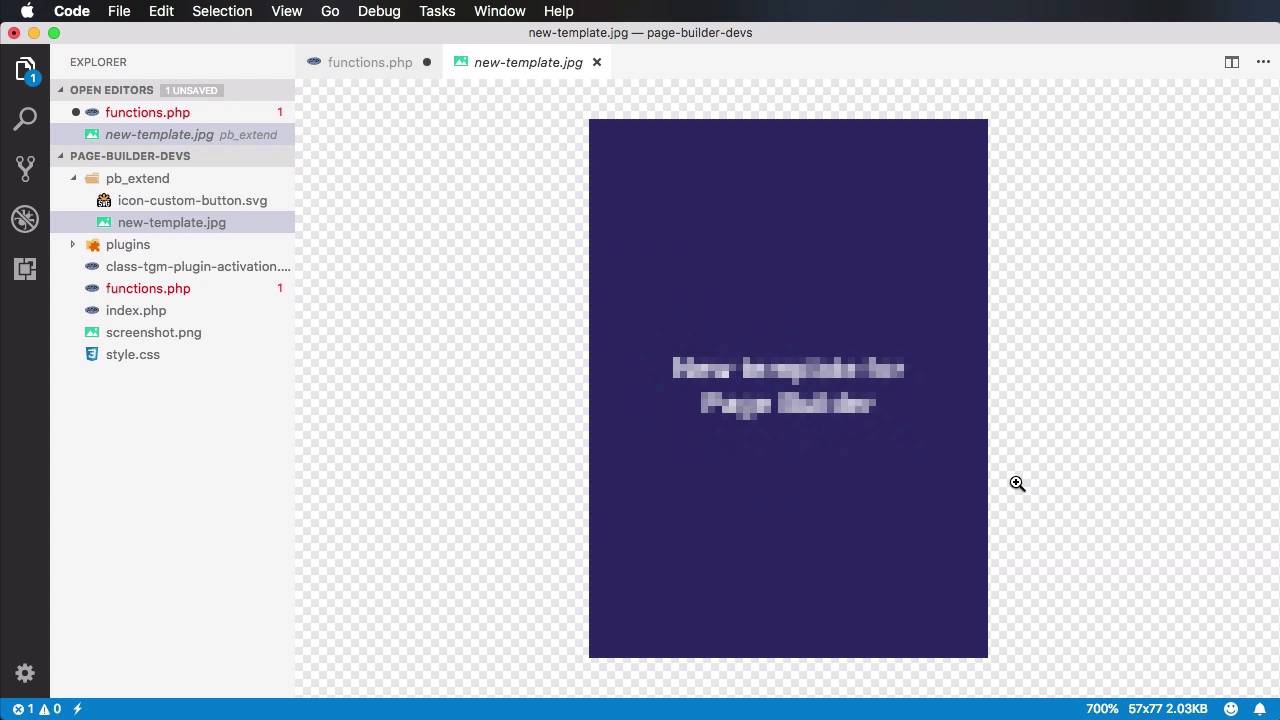Click the EXPLORER panel title
This screenshot has height=720, width=1280.
tap(98, 62)
